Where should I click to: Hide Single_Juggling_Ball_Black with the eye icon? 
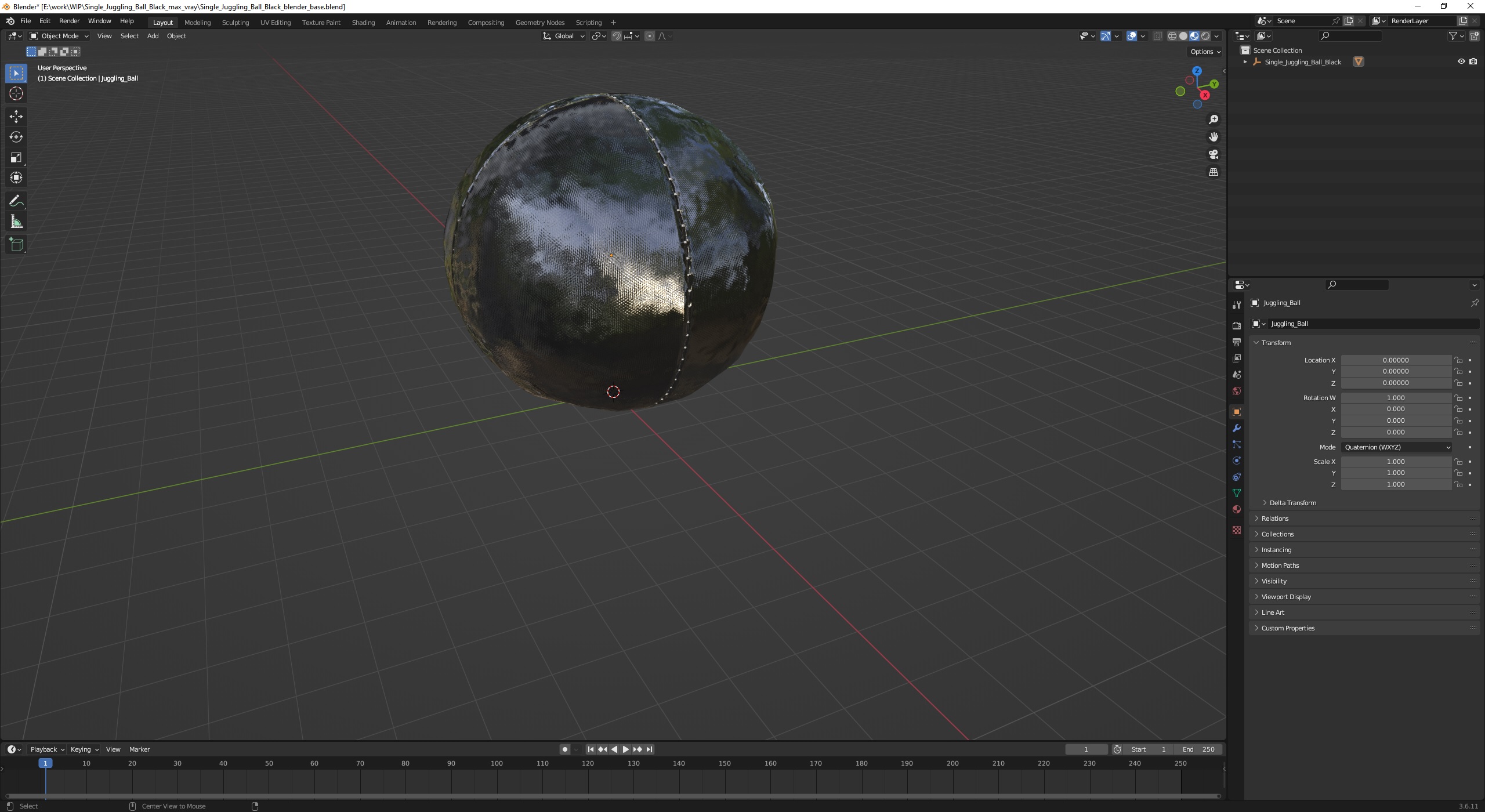pos(1461,61)
